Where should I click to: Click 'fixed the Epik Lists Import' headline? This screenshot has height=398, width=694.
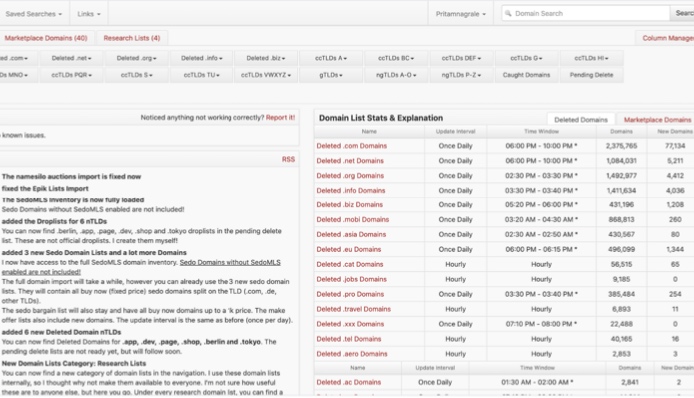pyautogui.click(x=45, y=189)
